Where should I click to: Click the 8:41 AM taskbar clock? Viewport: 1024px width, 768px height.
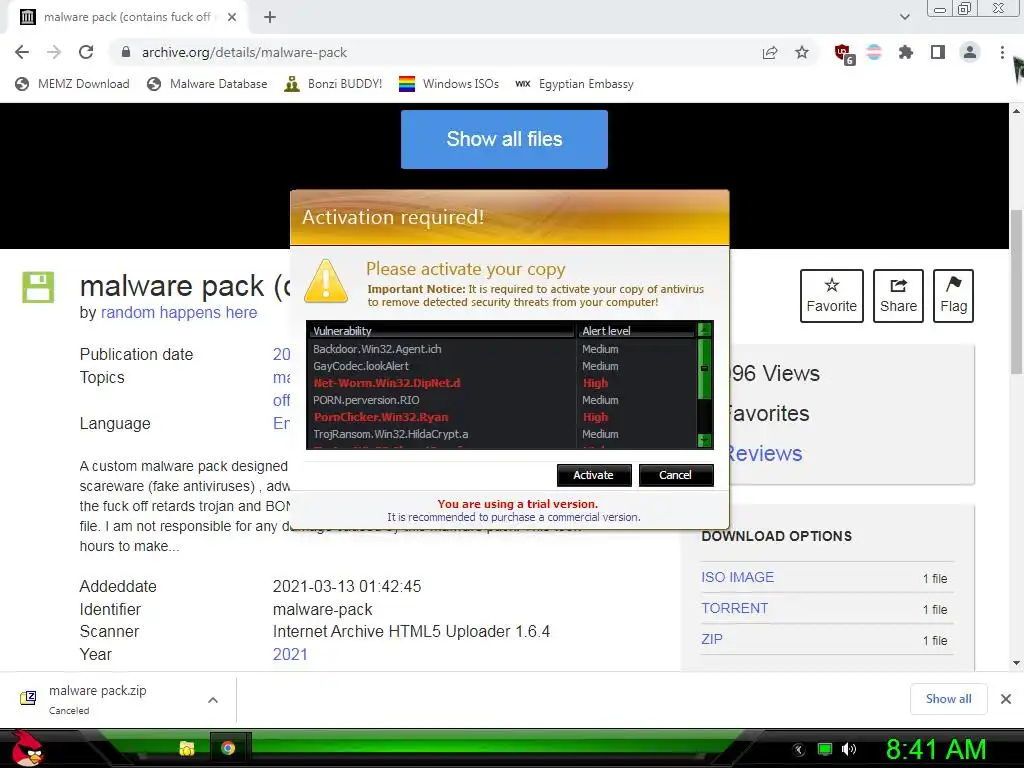(936, 749)
